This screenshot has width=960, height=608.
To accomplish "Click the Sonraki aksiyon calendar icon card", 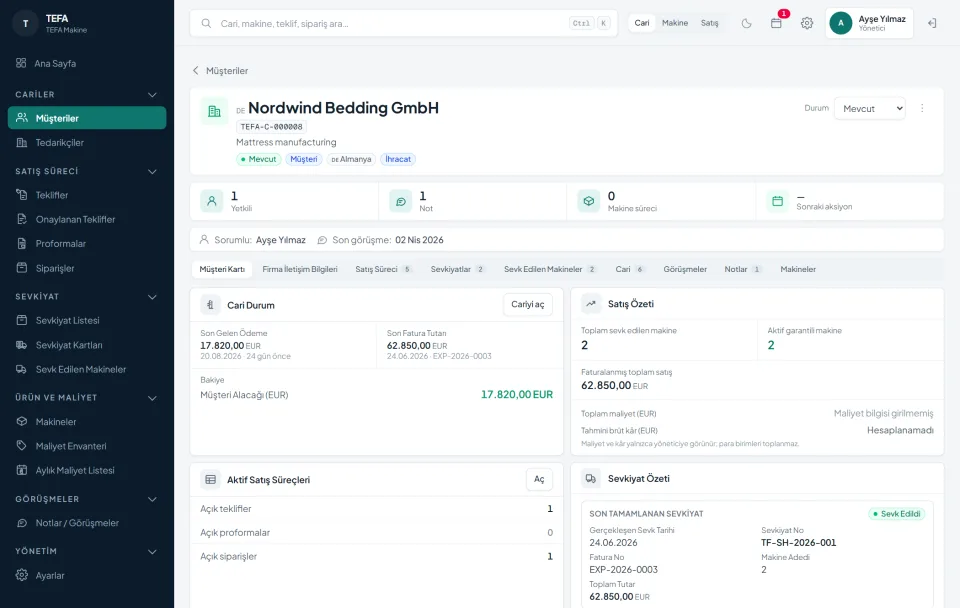I will [777, 201].
